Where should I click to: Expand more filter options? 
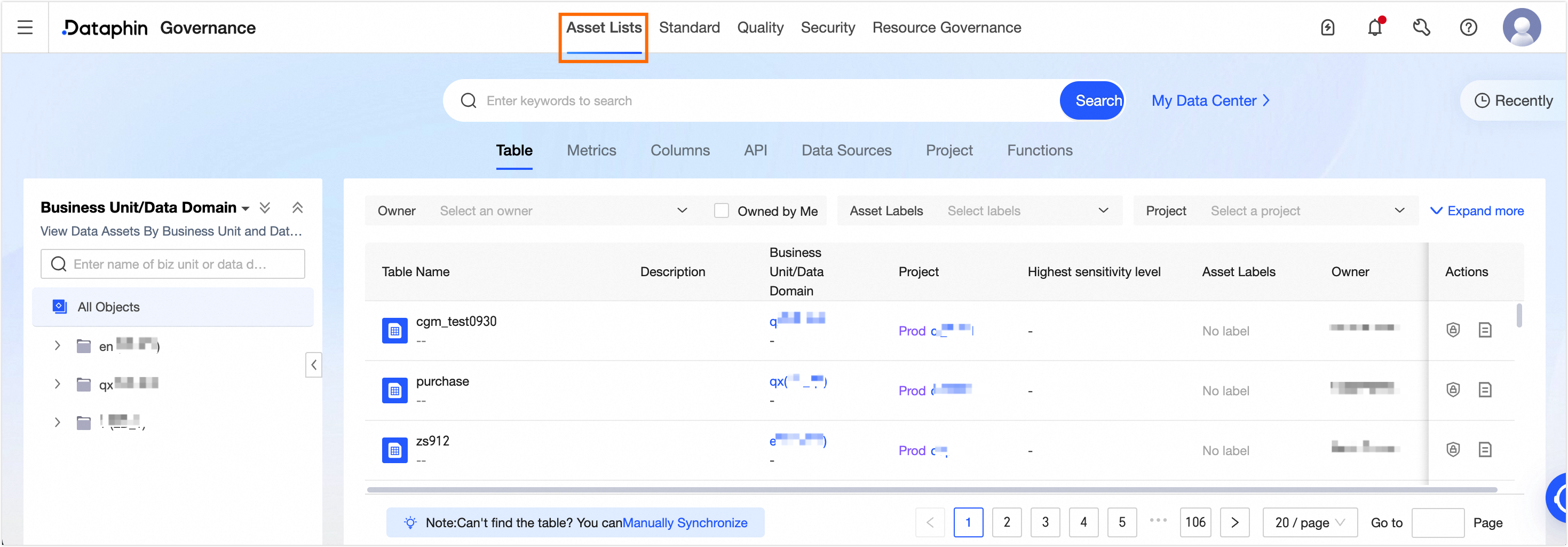point(1477,211)
